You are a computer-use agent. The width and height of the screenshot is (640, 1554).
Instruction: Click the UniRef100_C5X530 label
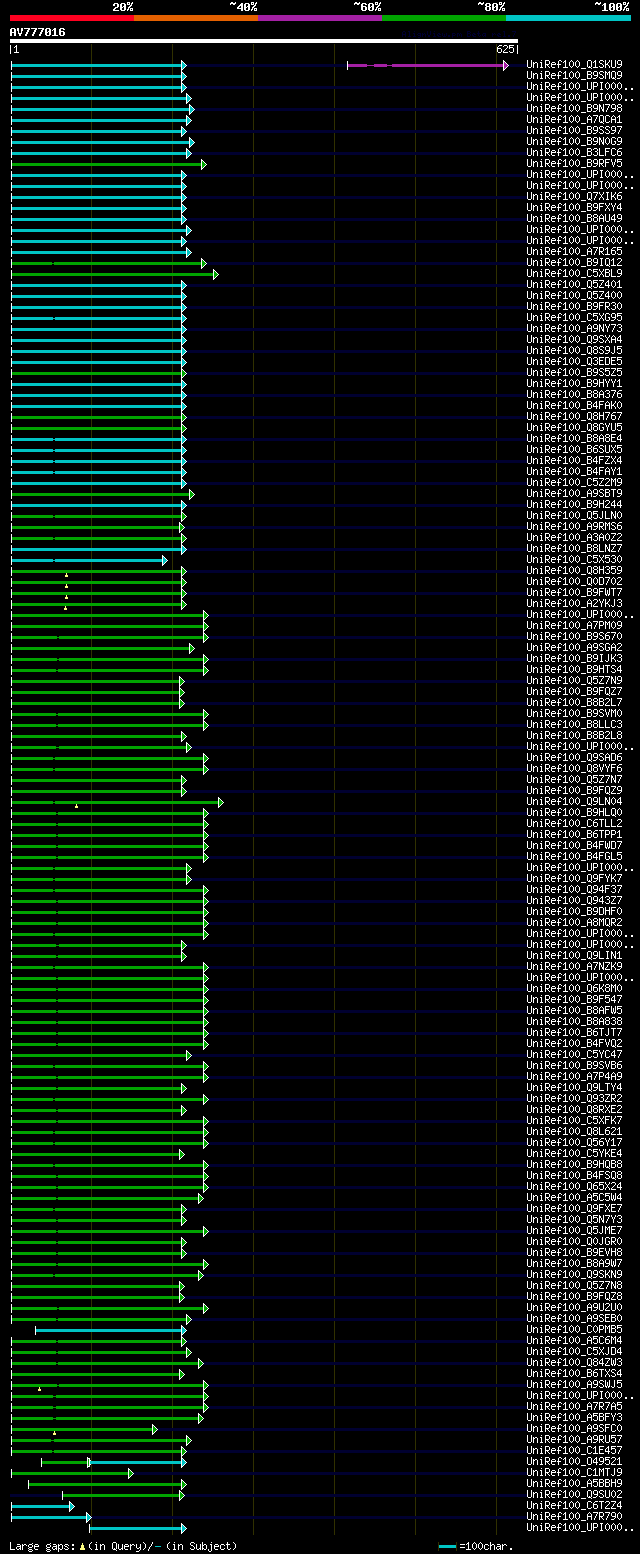pyautogui.click(x=574, y=559)
